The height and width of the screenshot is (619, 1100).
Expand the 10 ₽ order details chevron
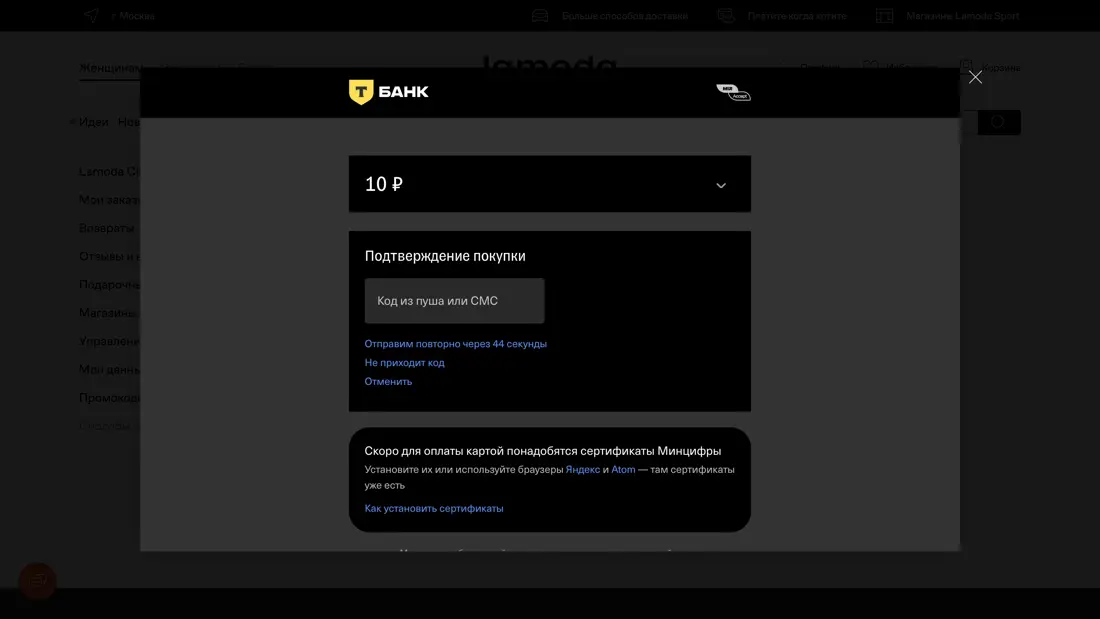[x=720, y=185]
